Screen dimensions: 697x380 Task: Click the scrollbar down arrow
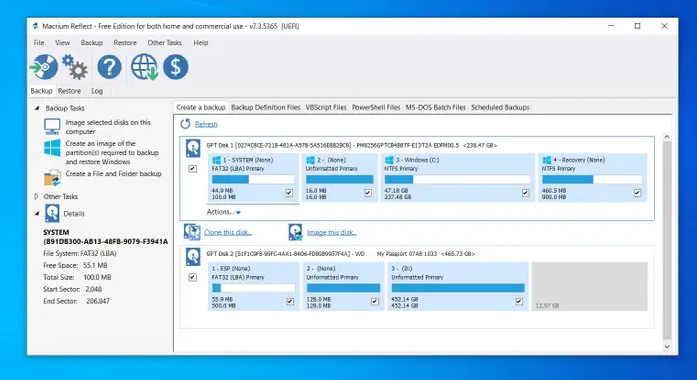tap(666, 346)
